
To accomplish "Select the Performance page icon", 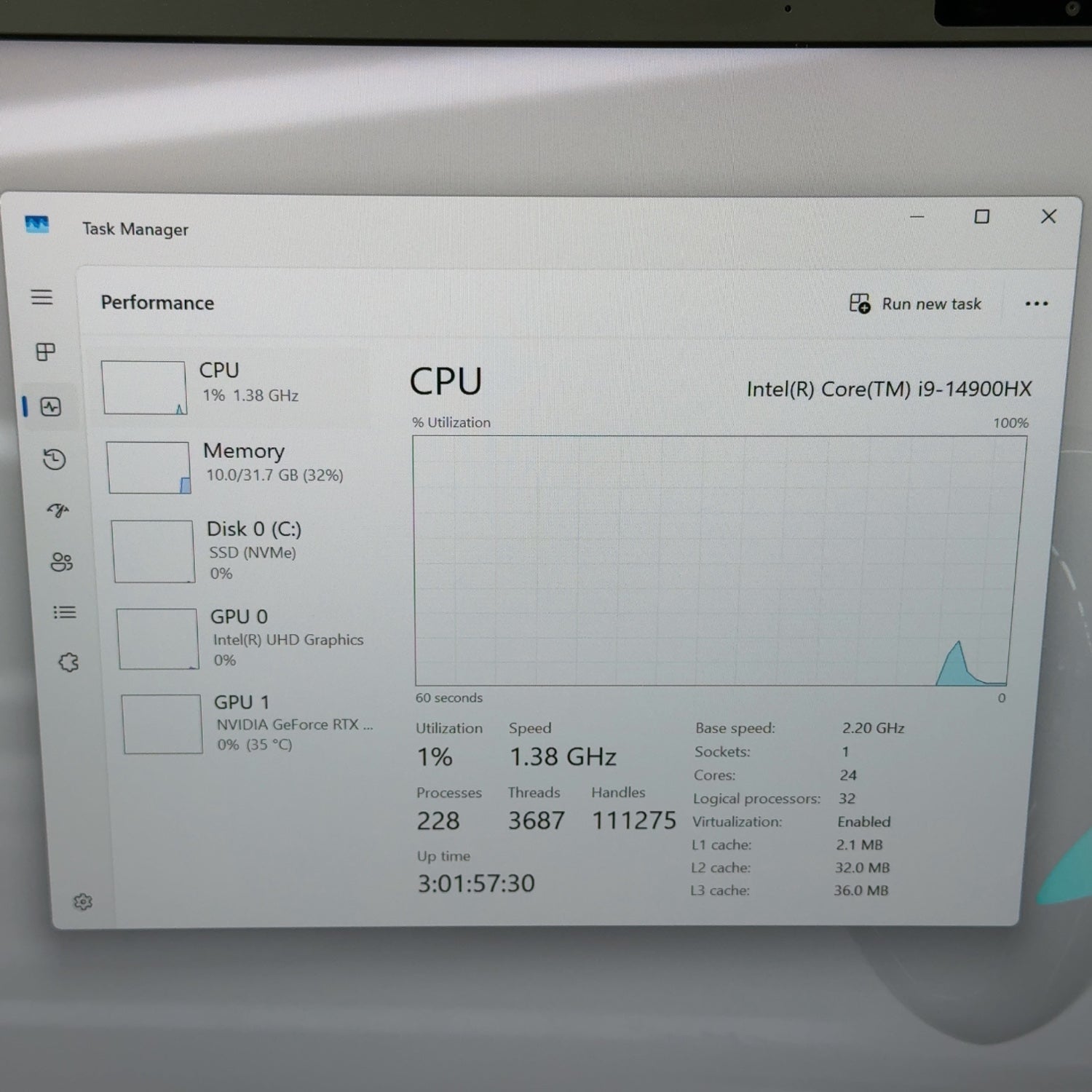I will (x=50, y=406).
